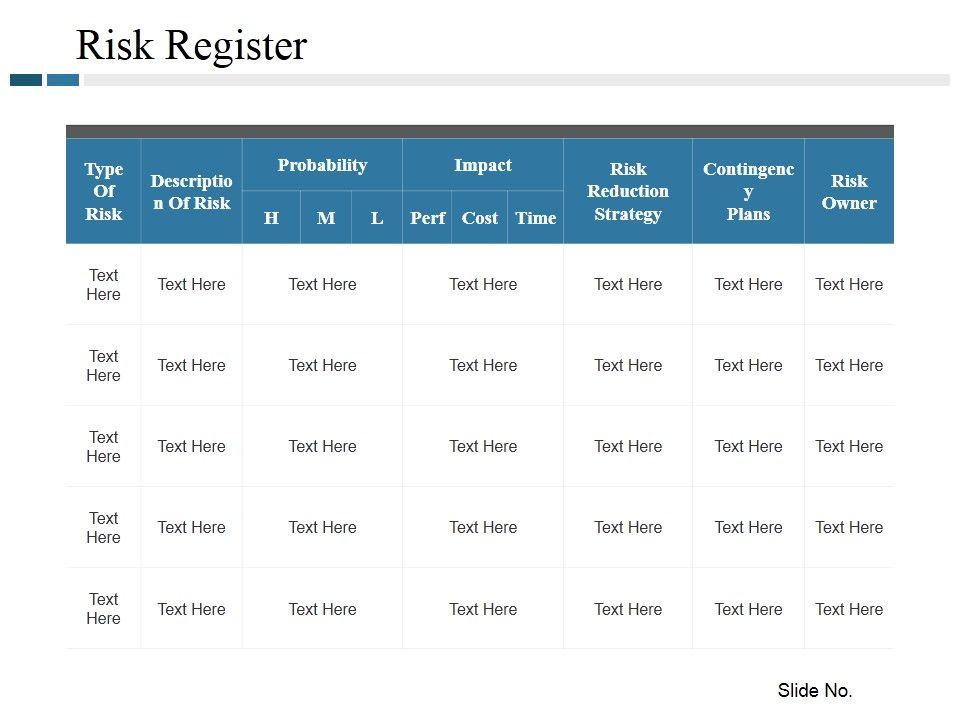
Task: Select the Risk Reduction Strategy header
Action: pyautogui.click(x=628, y=191)
